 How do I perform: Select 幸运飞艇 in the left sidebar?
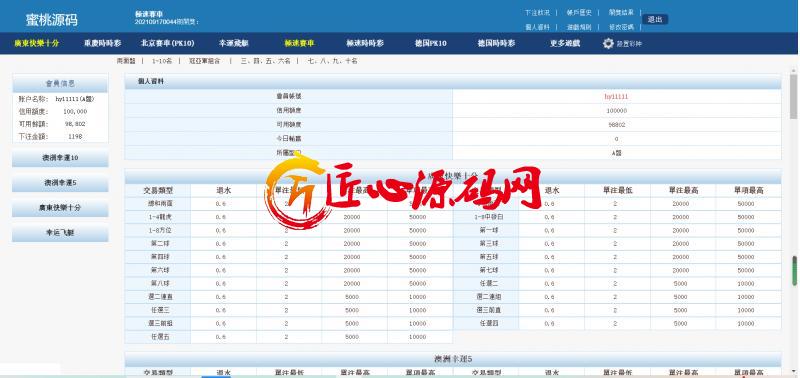(60, 233)
